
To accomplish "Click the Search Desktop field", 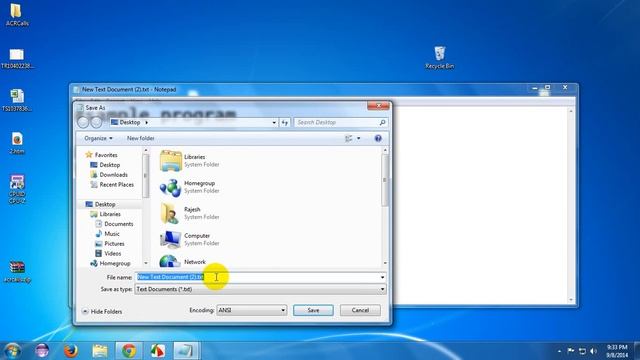I will pos(336,122).
